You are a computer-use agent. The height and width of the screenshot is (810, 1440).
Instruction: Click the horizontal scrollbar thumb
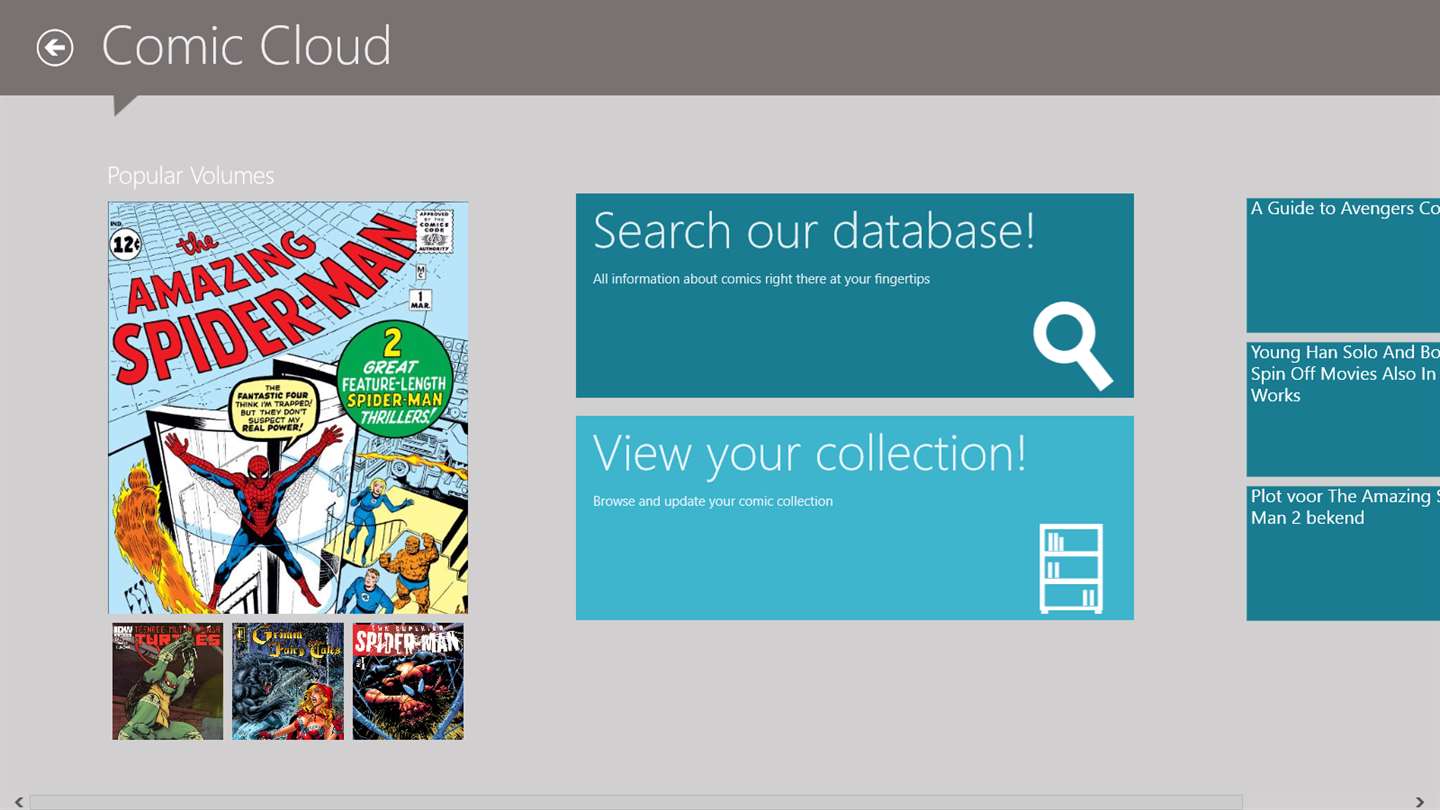636,802
